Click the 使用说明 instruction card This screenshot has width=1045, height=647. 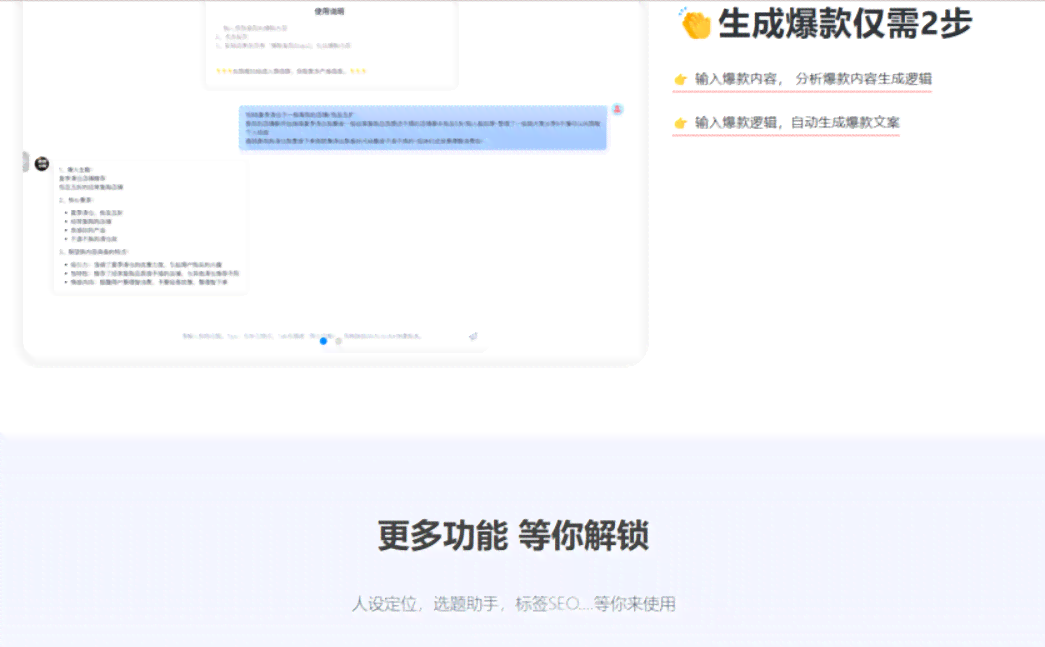tap(331, 44)
